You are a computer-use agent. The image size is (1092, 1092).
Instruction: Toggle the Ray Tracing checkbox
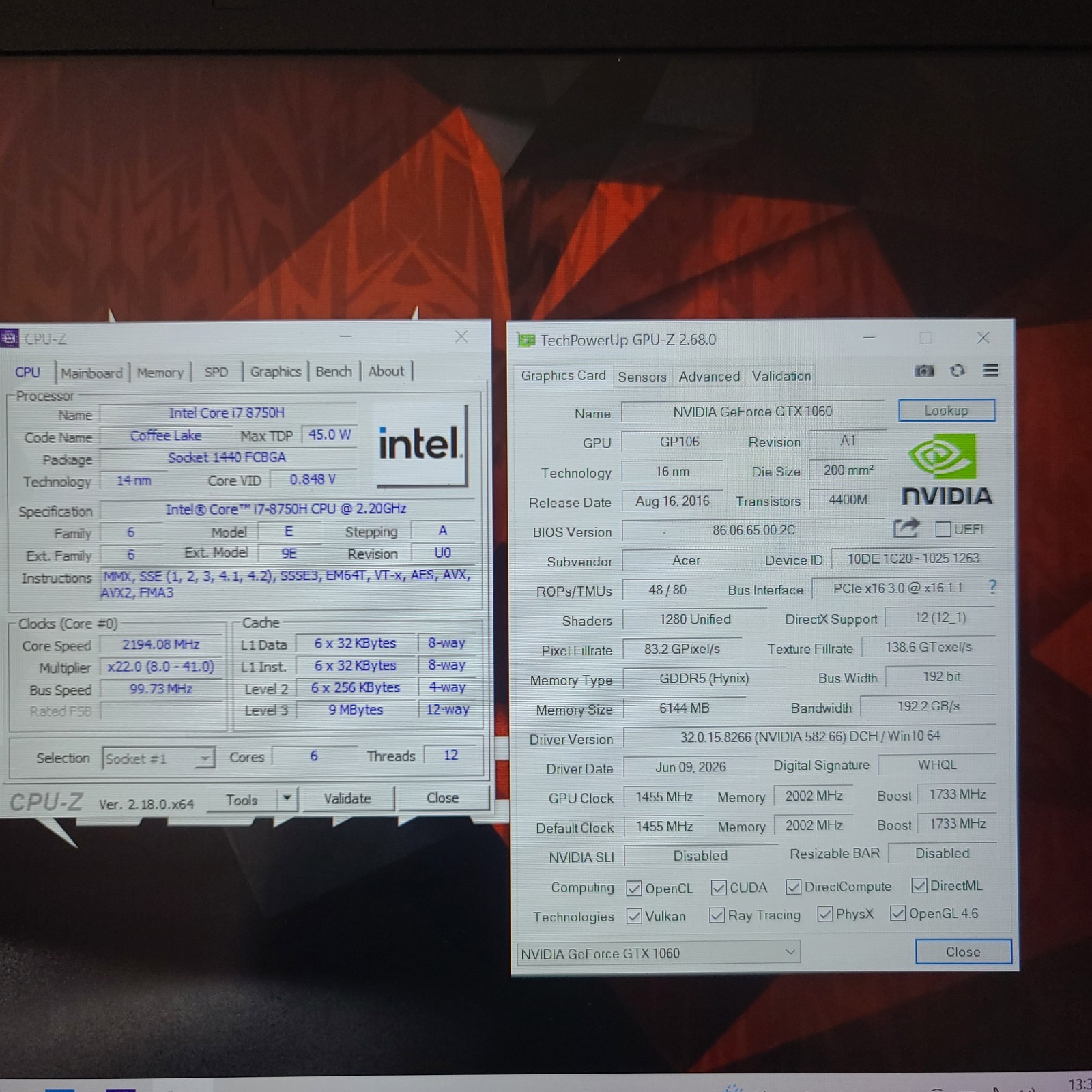(717, 915)
